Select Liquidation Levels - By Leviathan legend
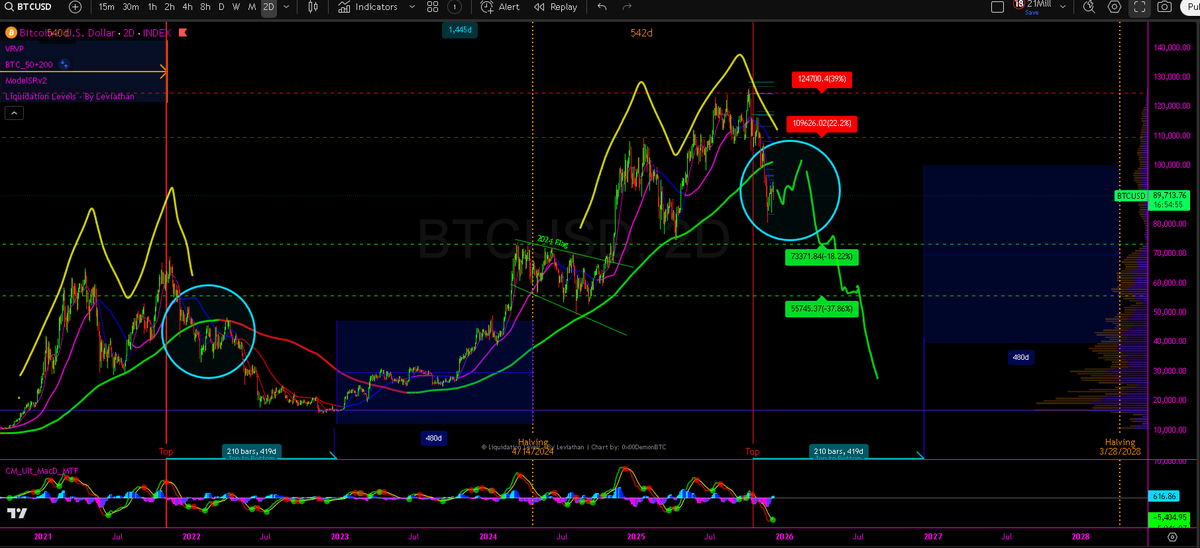 [x=69, y=96]
